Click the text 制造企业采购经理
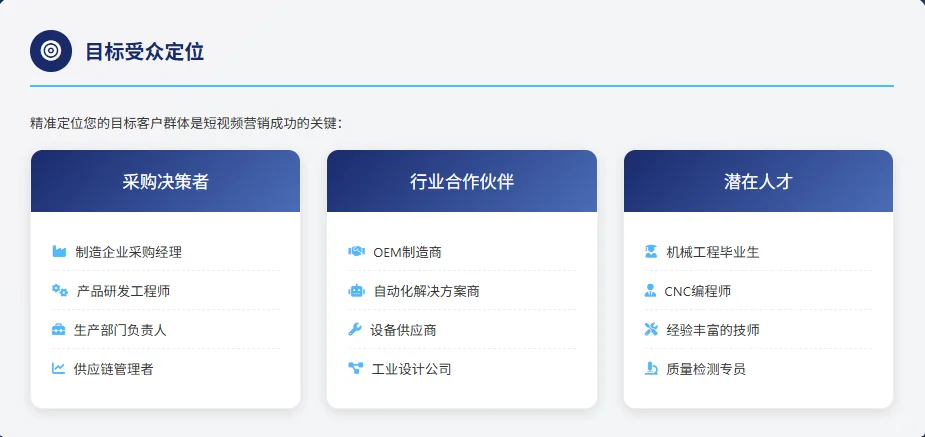This screenshot has height=437, width=925. coord(129,252)
